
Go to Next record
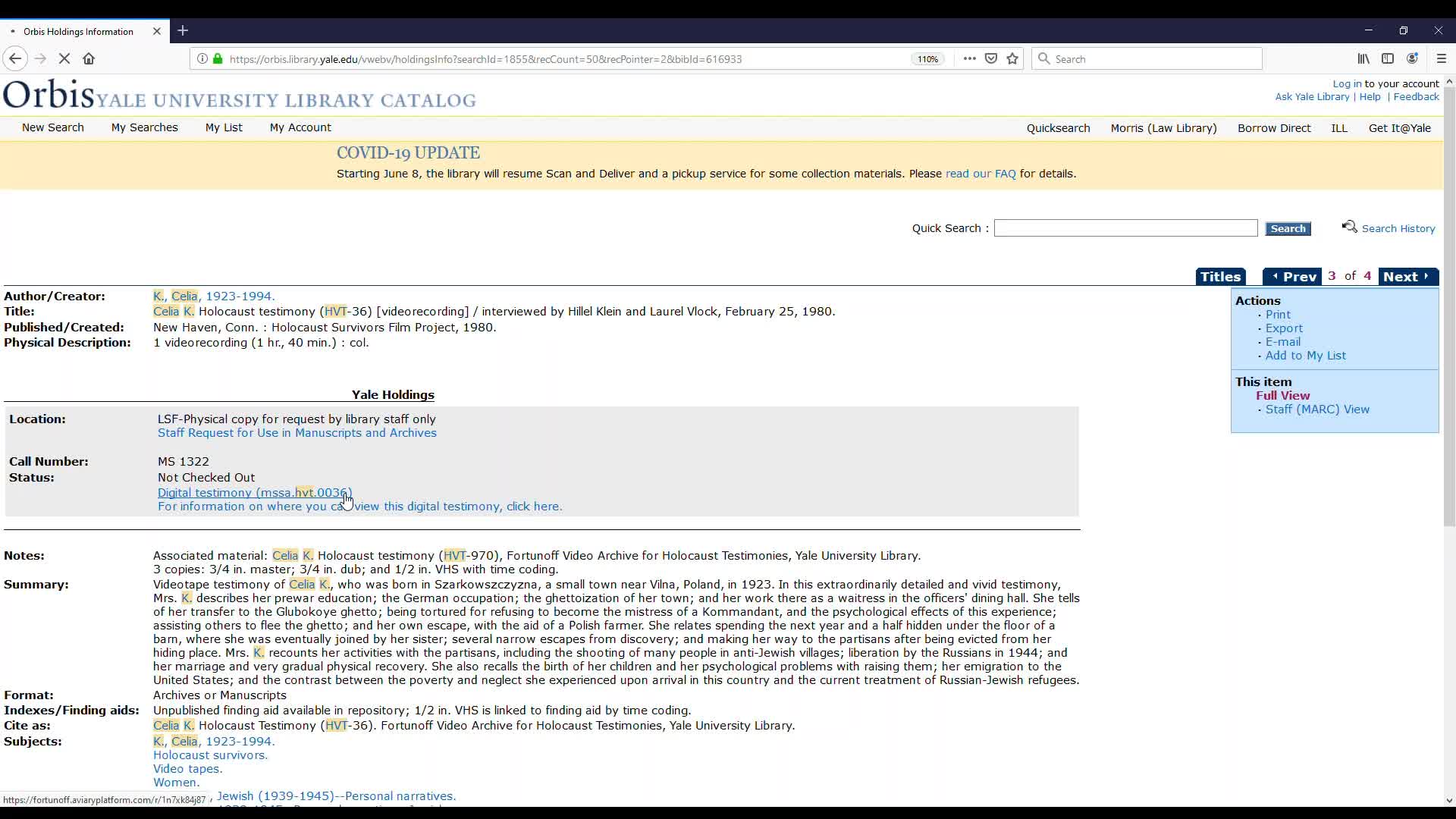pos(1408,277)
